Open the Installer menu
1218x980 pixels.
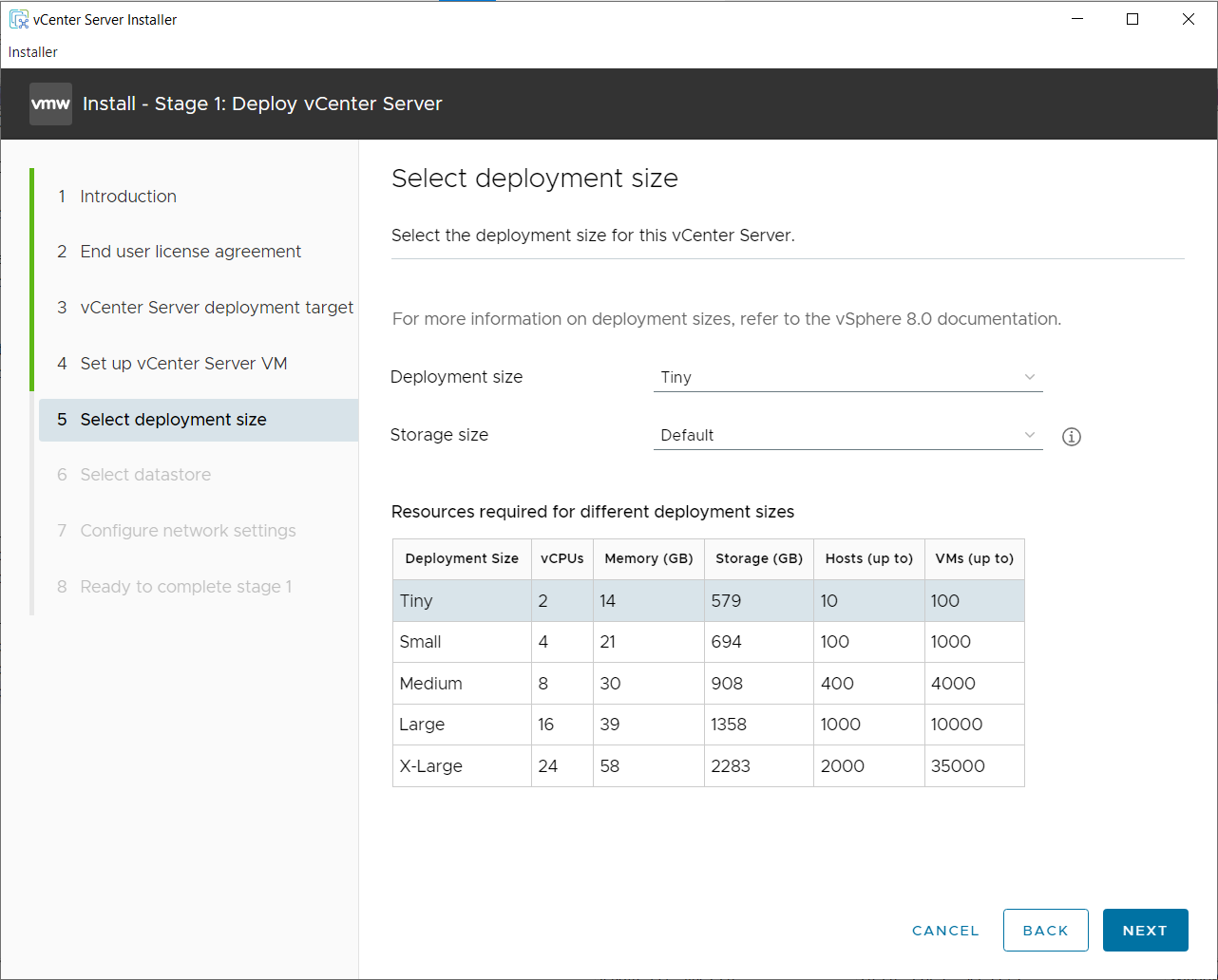(33, 52)
